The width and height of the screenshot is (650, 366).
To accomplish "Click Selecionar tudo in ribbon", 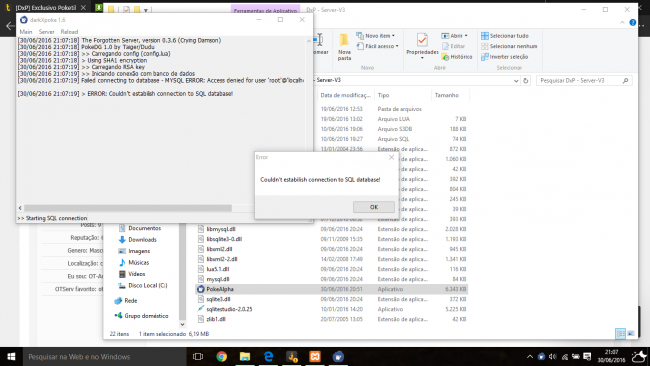I will 504,36.
